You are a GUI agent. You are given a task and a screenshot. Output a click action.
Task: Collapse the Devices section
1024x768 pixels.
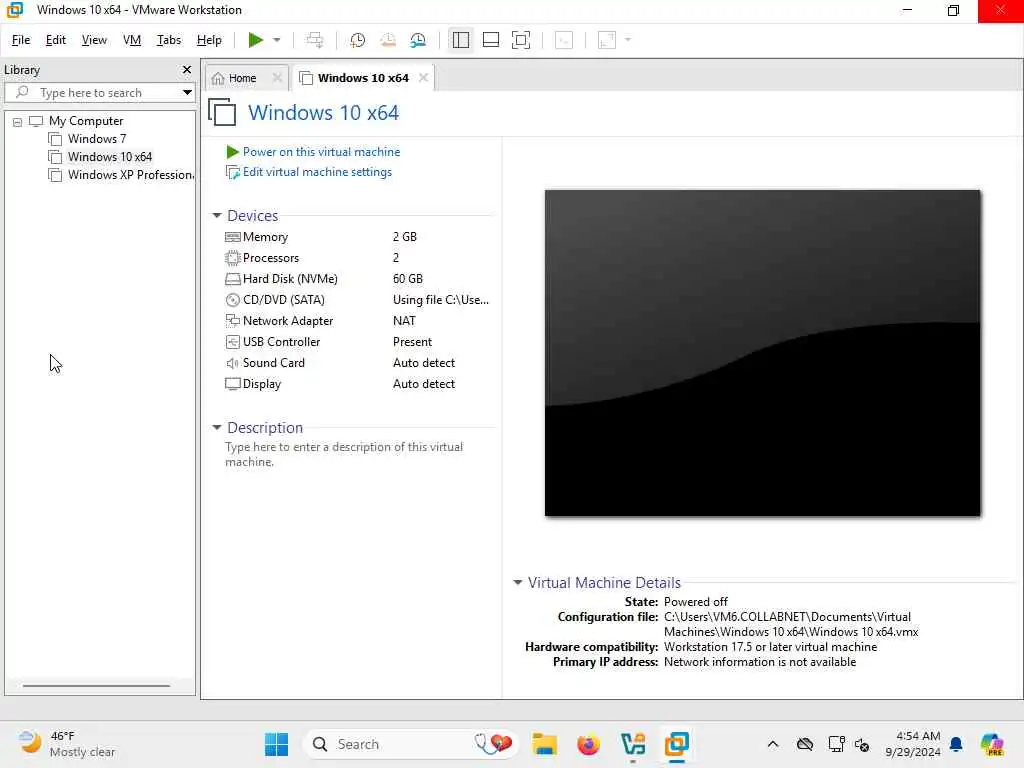(217, 216)
